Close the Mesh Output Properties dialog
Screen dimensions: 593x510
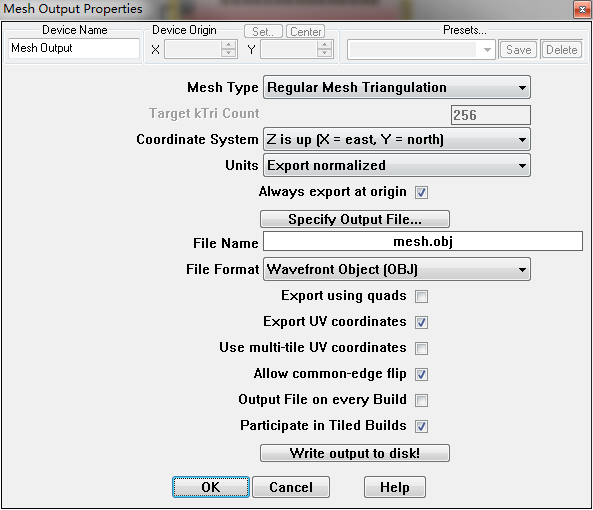582,10
